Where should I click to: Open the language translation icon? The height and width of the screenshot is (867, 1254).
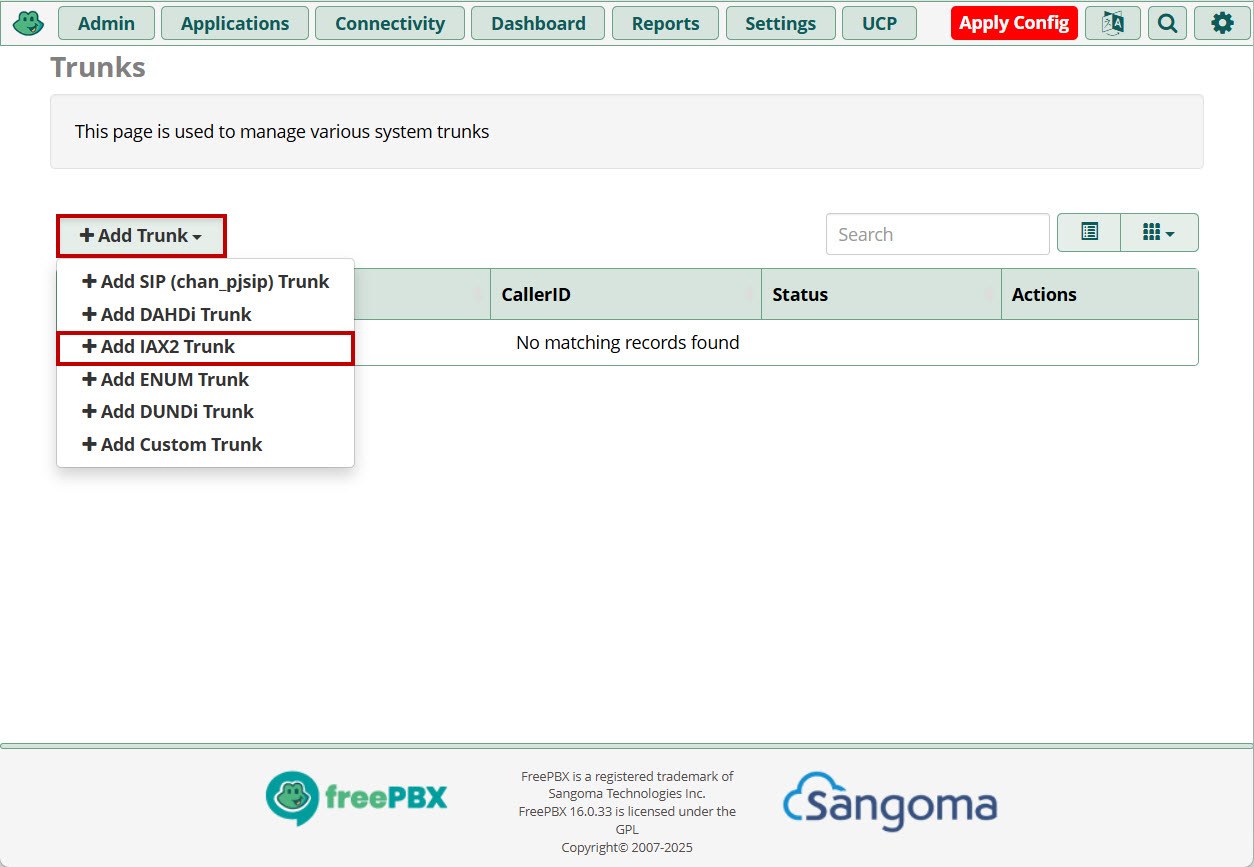(1112, 23)
